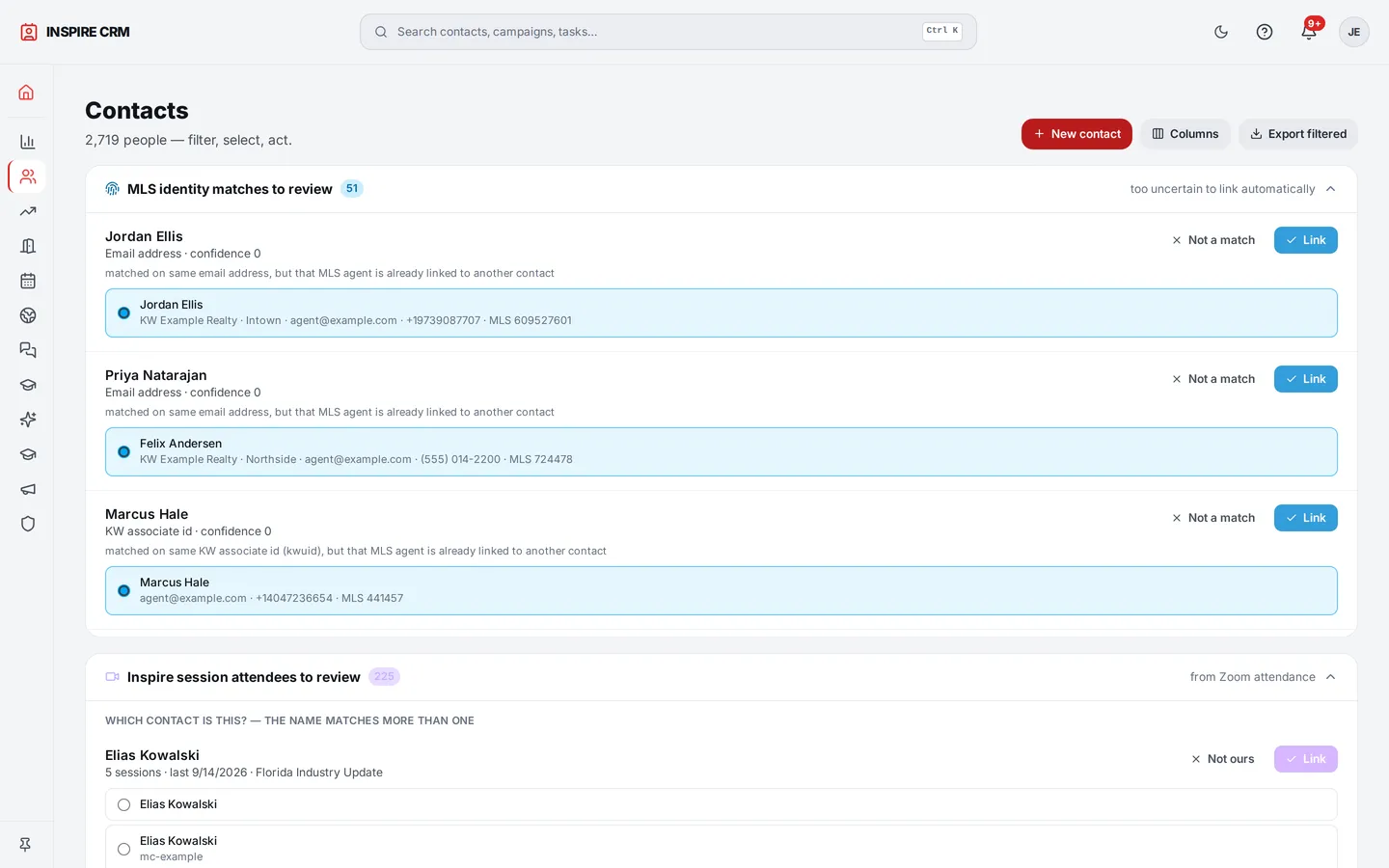
Task: Link the Jordan Ellis MLS match
Action: (1306, 240)
